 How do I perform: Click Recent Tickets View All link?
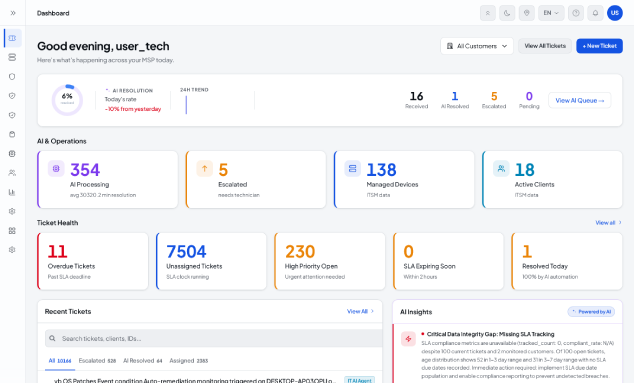coord(360,311)
